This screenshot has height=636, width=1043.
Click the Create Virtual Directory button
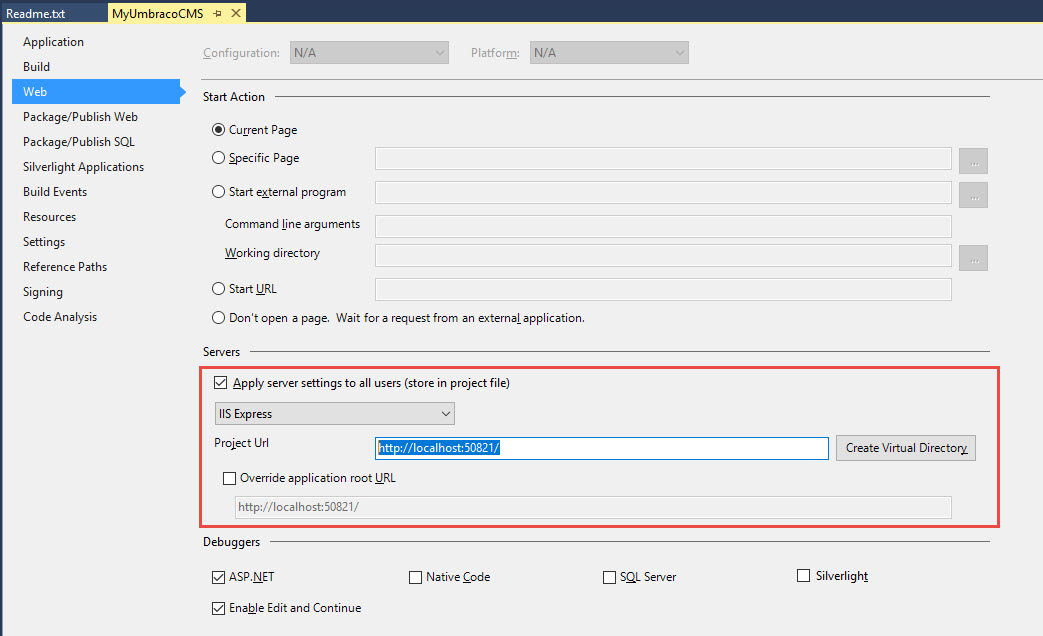(x=905, y=448)
